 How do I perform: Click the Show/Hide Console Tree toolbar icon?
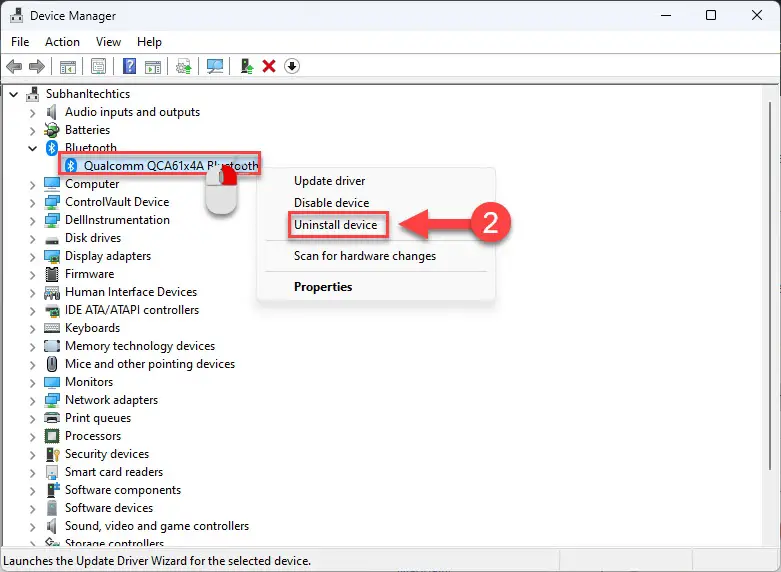click(68, 66)
